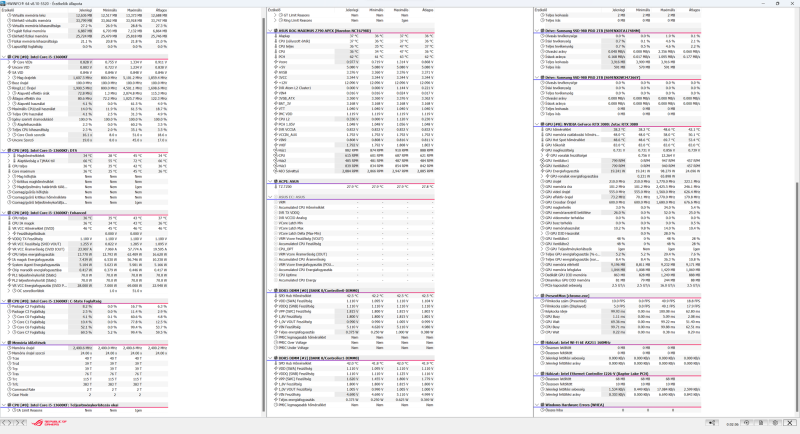Select the Fizikai memória kihasználtság row
Image resolution: width=800 pixels, height=434 pixels.
85,41
